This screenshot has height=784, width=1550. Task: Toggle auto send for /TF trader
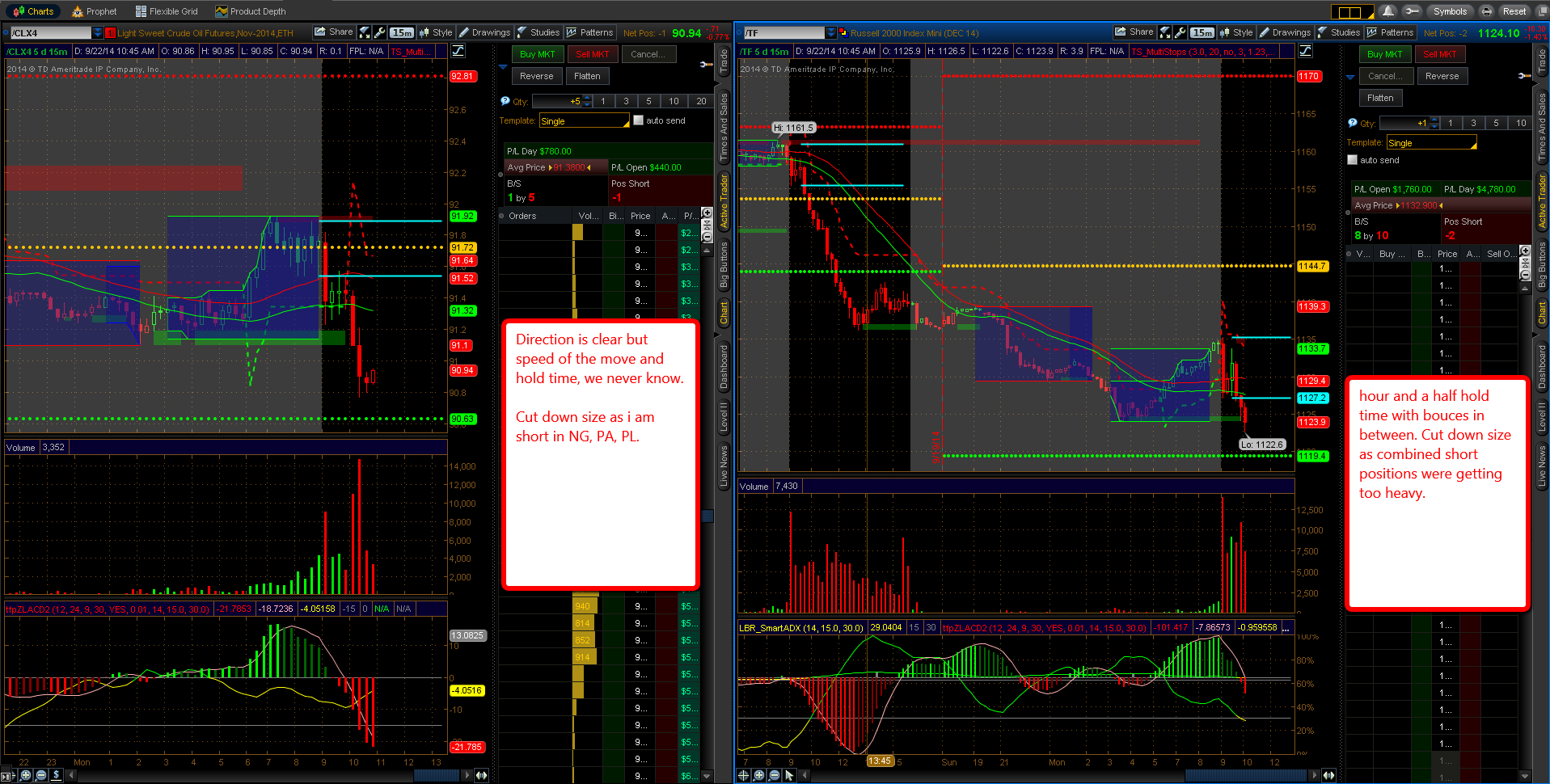click(x=1352, y=160)
